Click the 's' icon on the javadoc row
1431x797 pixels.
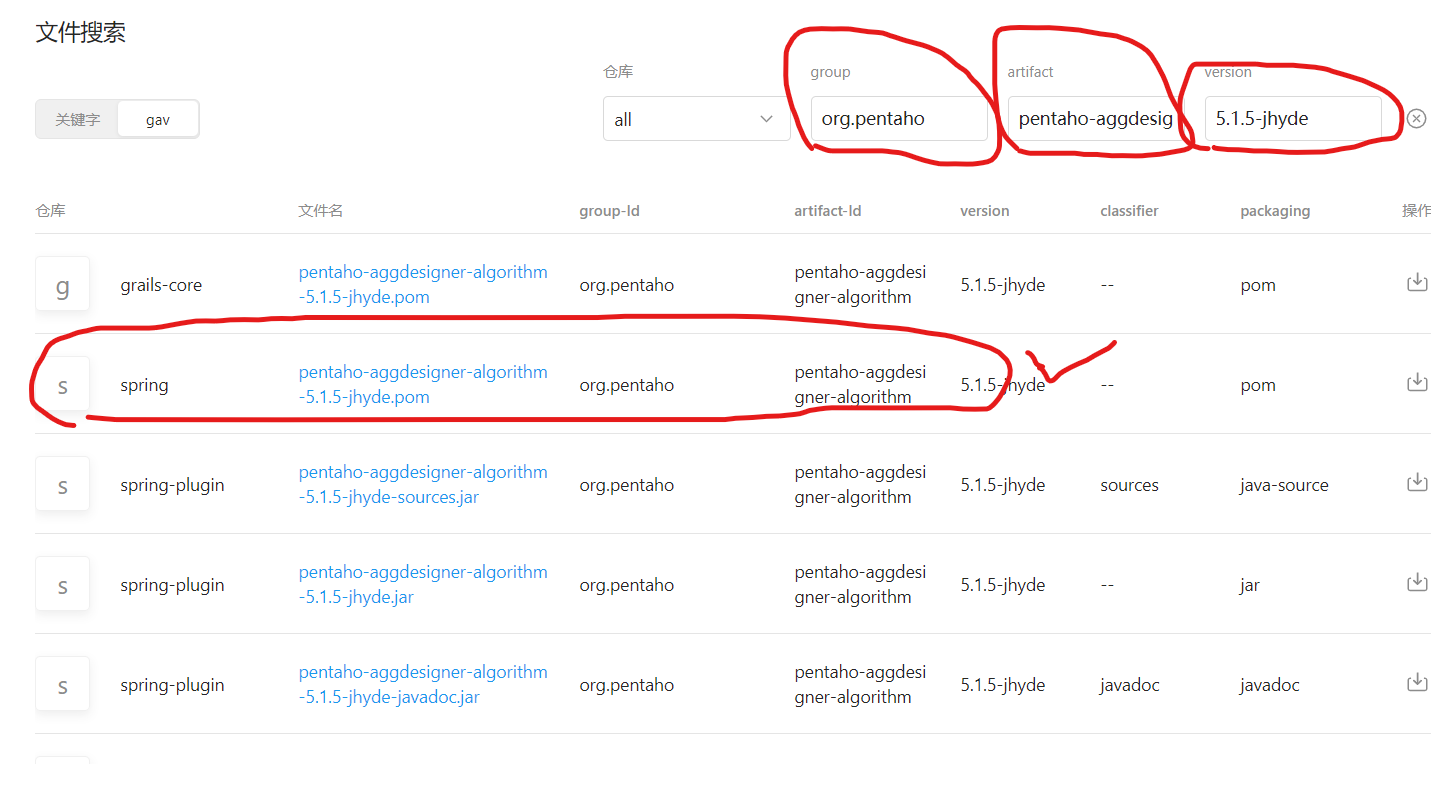[62, 683]
